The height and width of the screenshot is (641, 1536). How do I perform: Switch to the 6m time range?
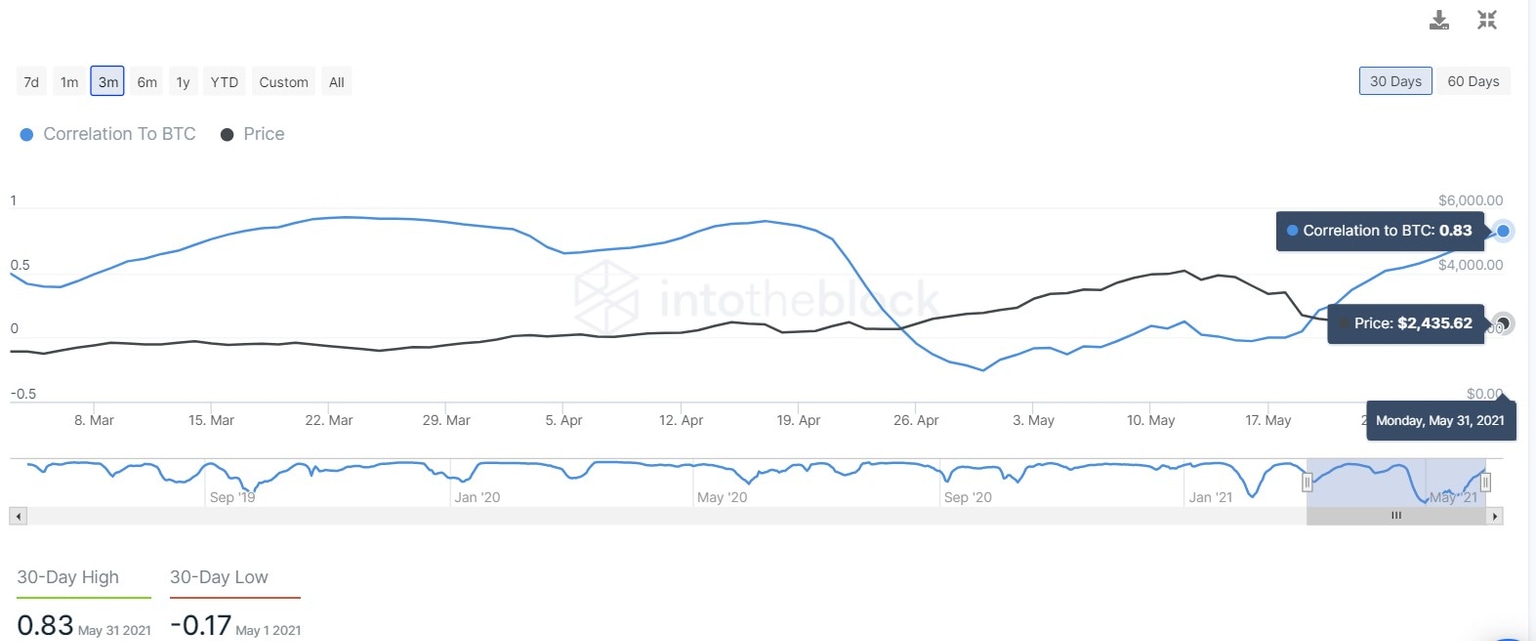coord(146,81)
